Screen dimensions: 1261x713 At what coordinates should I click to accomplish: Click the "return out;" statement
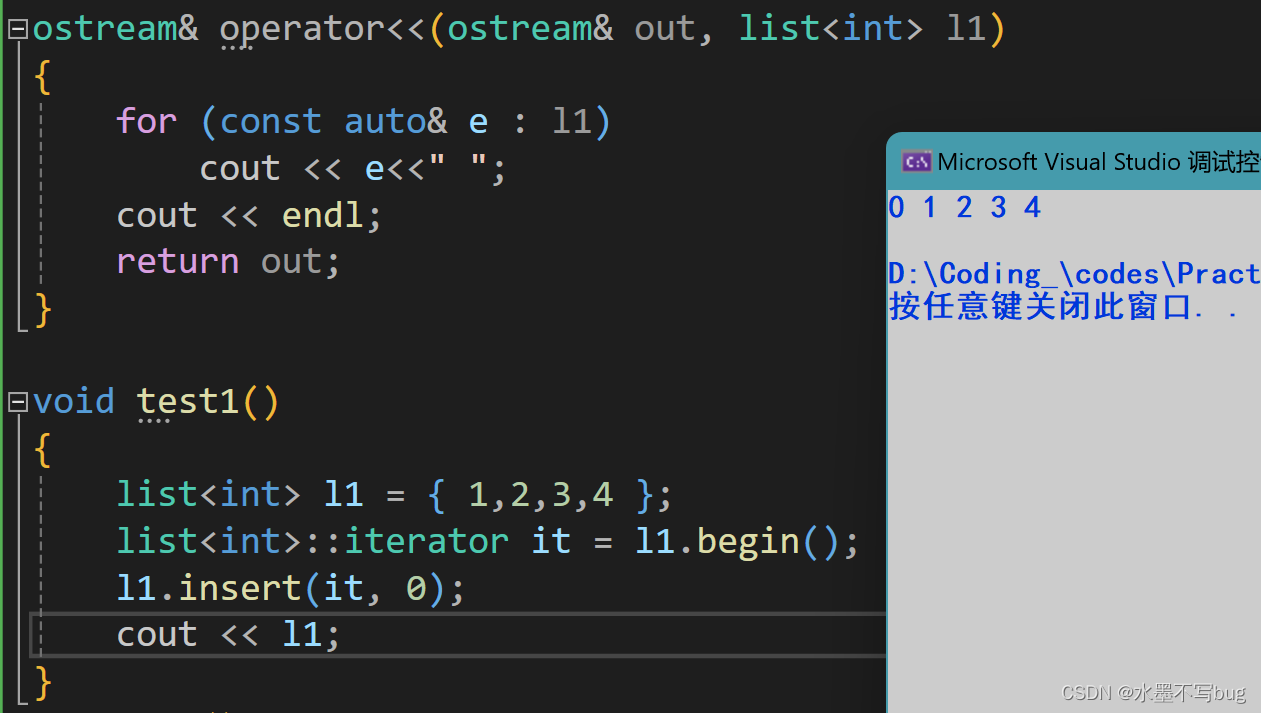tap(228, 261)
